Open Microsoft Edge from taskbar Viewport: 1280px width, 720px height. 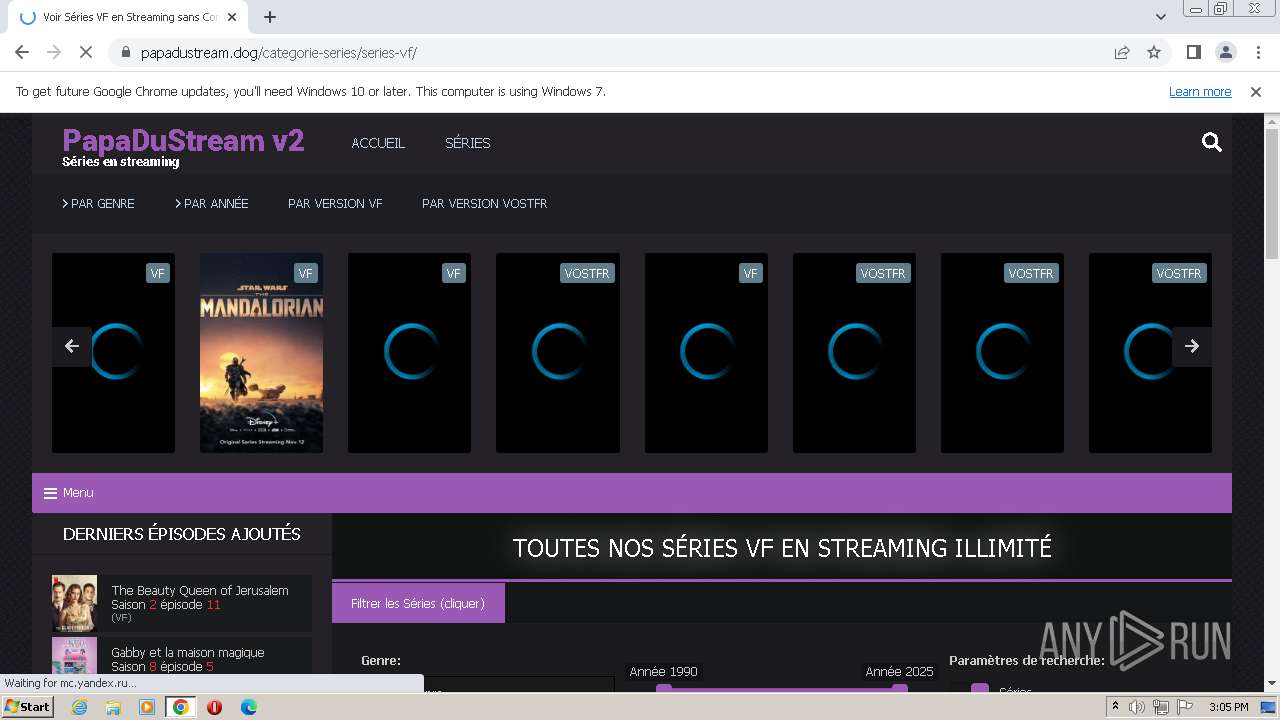tap(248, 707)
